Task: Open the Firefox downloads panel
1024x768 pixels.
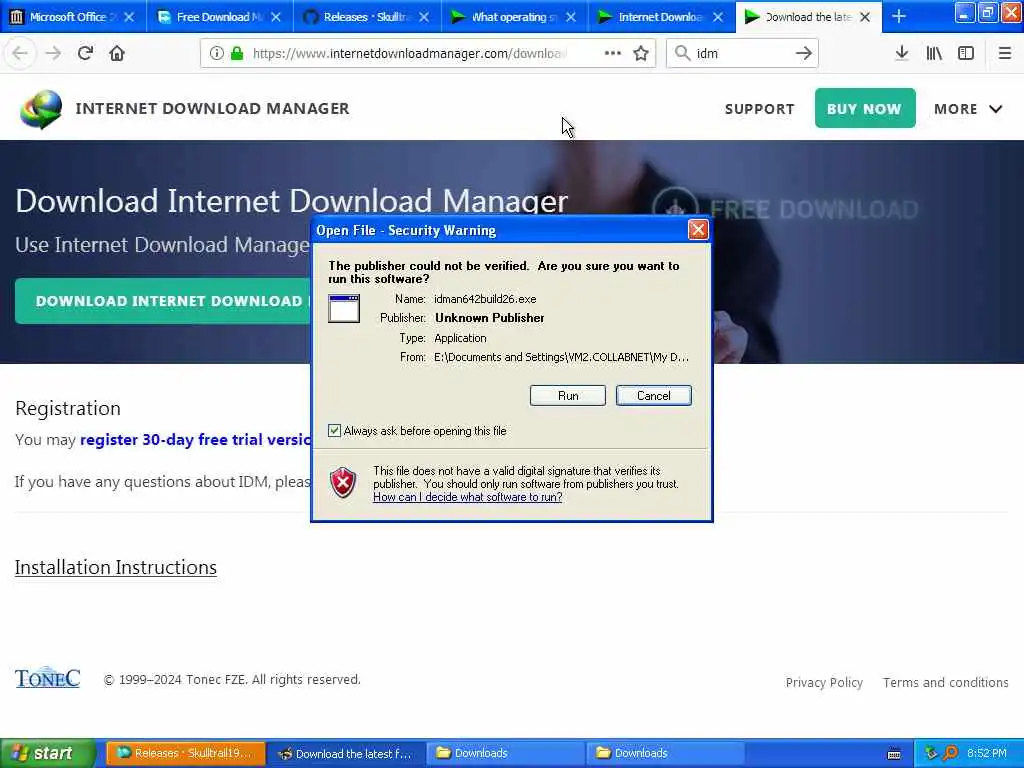Action: (902, 54)
